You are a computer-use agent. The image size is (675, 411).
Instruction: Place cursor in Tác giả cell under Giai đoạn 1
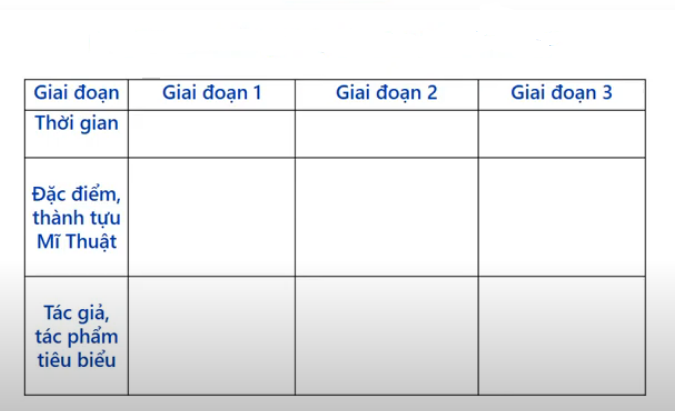pos(211,335)
